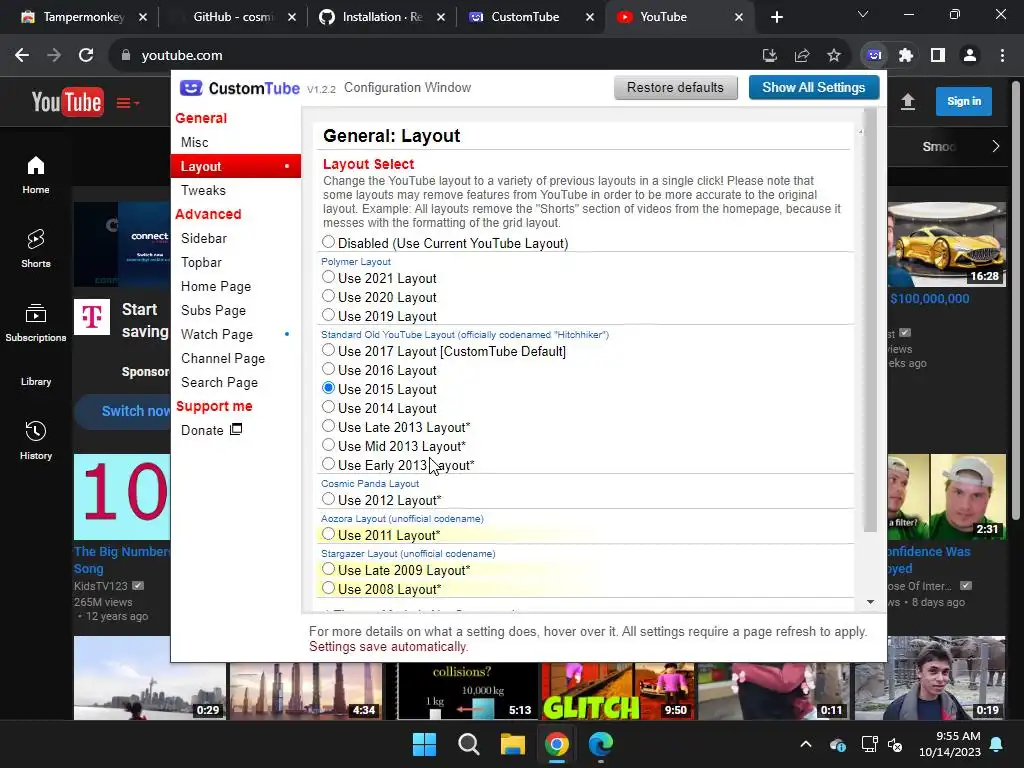
Task: Select Use 2019 Layout option
Action: tap(328, 315)
